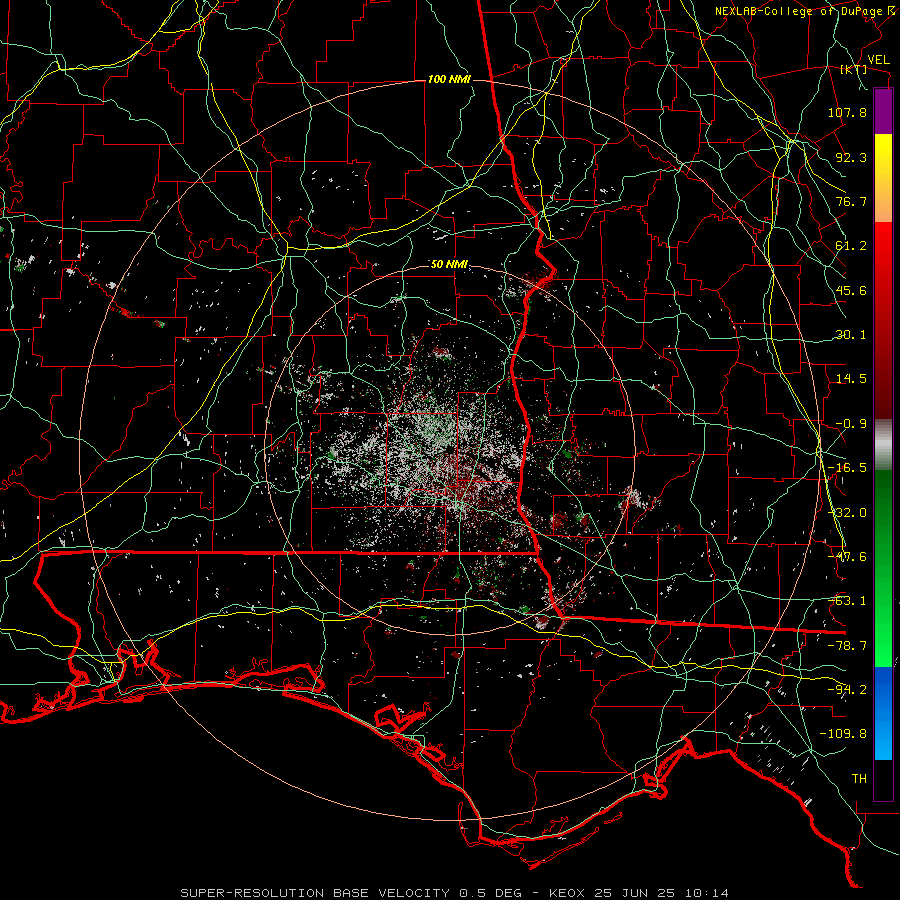Viewport: 900px width, 900px height.
Task: Select the -109.8 velocity scale value
Action: (843, 734)
